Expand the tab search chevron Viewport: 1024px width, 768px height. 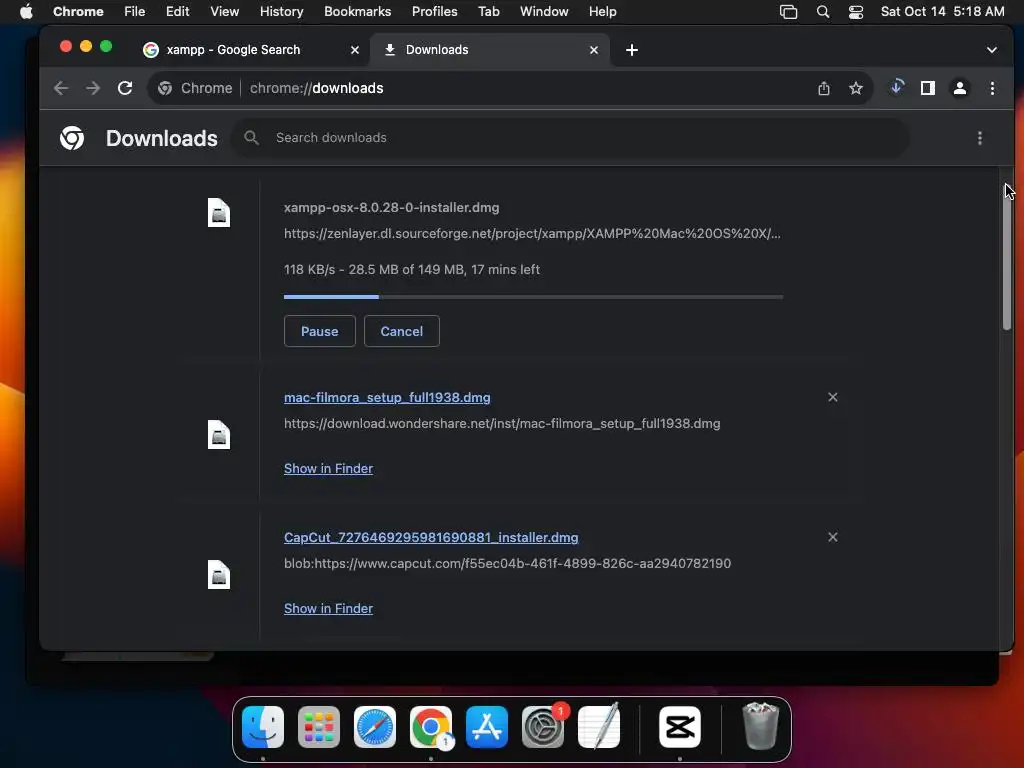coord(991,50)
